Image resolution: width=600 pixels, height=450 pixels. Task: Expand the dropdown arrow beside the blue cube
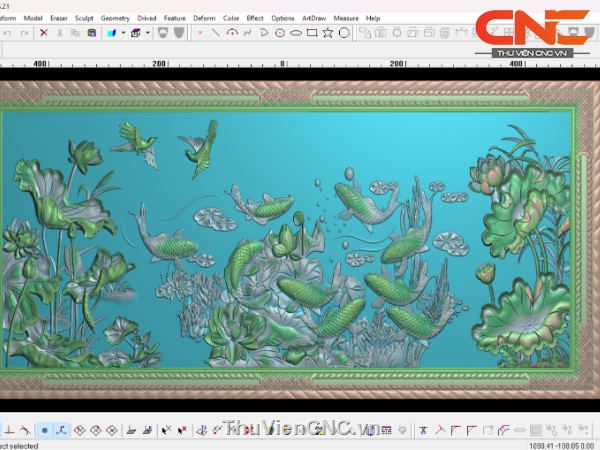[x=122, y=33]
